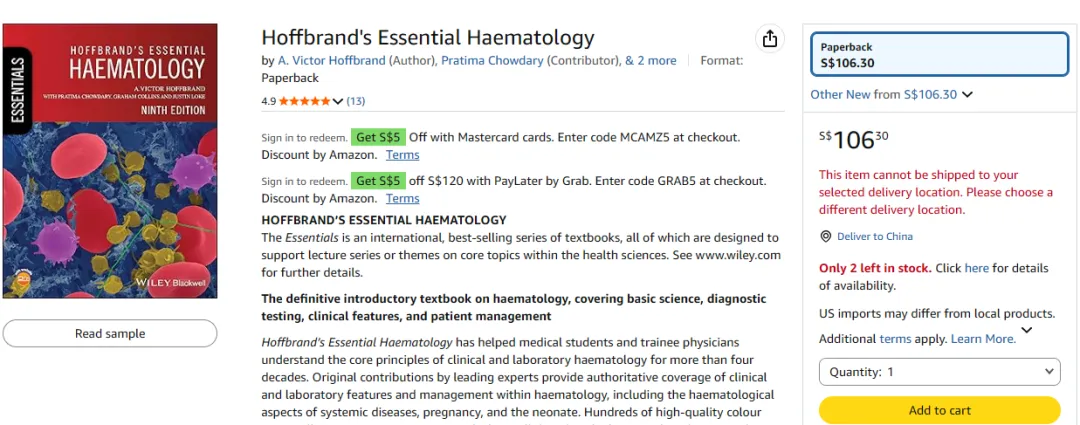
Task: Click the Deliver to China link
Action: [875, 236]
